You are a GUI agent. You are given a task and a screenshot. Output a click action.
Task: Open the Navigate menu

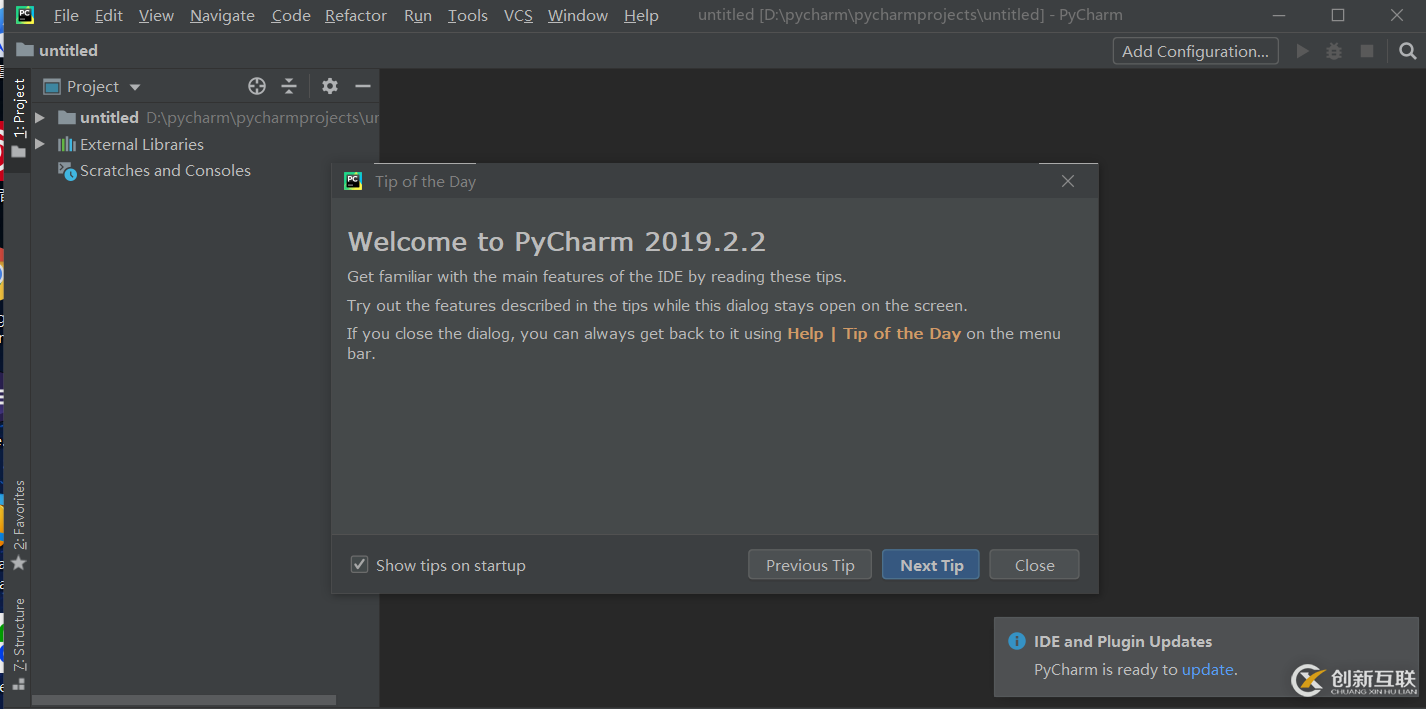[x=222, y=15]
